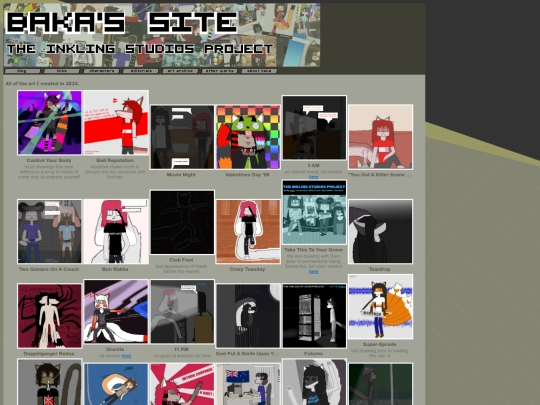Screen dimensions: 540x405
Task: Open the Doppelganger Redux thumbnail
Action: pyautogui.click(x=50, y=316)
